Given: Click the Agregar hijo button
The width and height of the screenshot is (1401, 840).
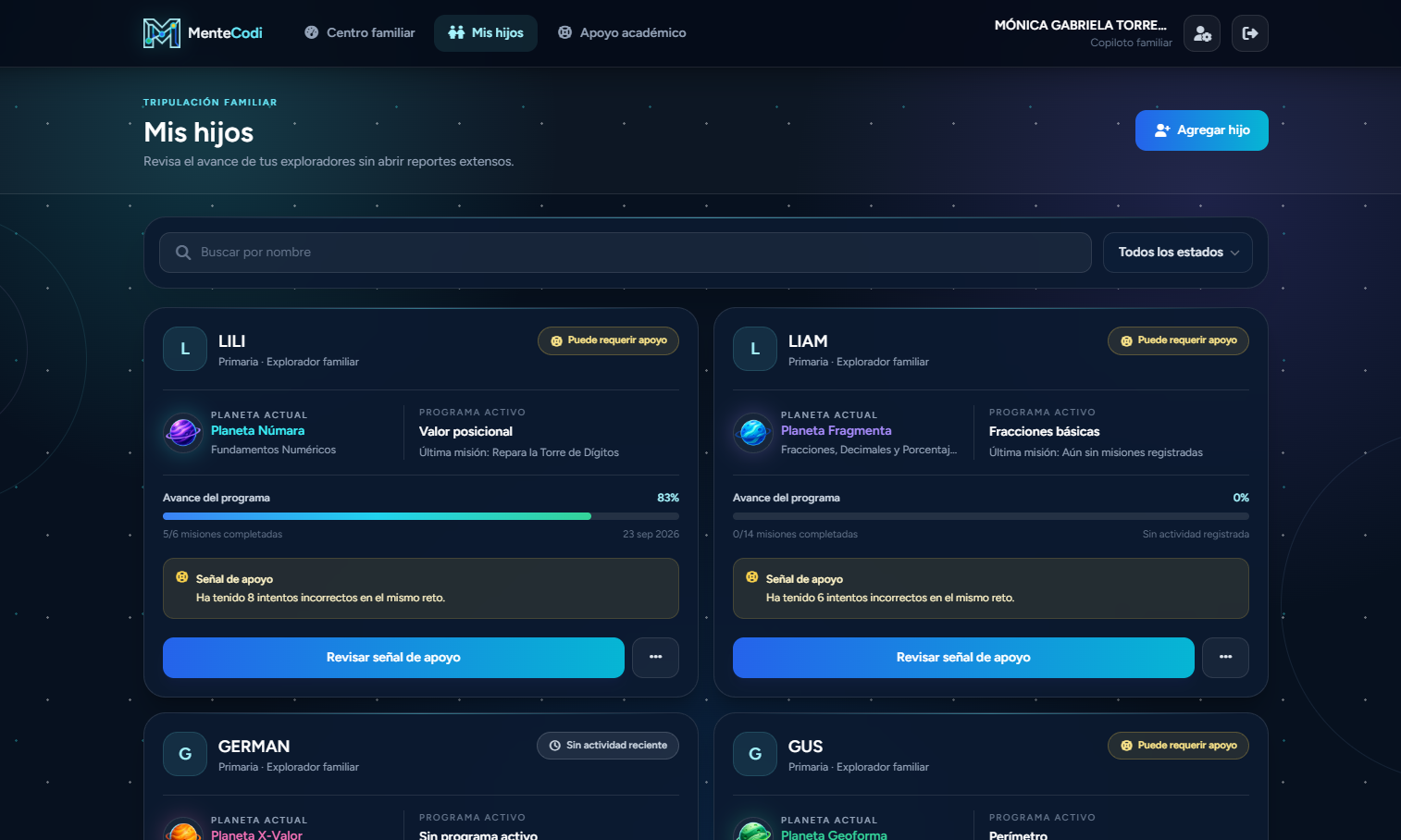Looking at the screenshot, I should pyautogui.click(x=1202, y=130).
